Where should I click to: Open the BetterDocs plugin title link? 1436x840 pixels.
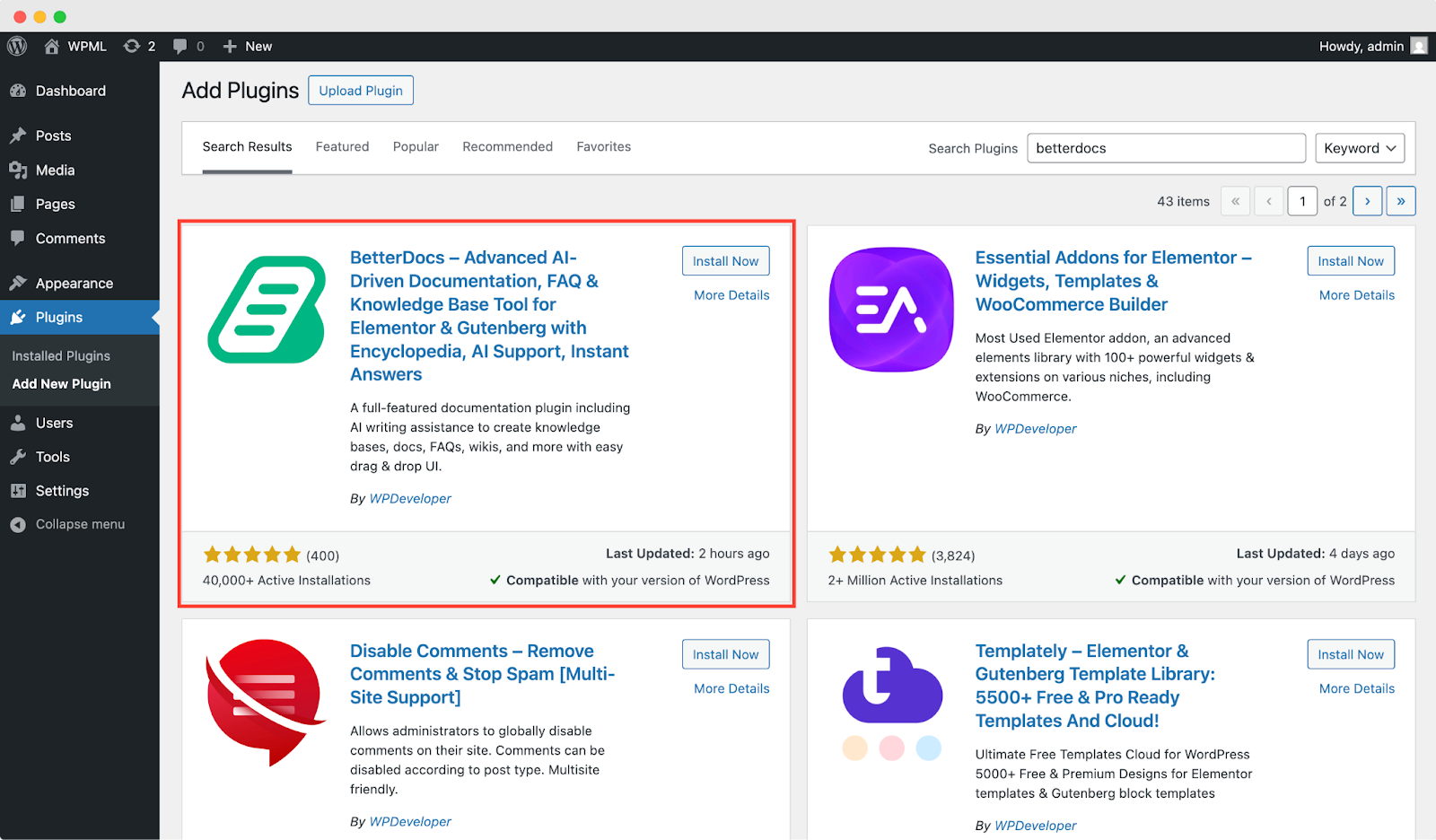490,316
